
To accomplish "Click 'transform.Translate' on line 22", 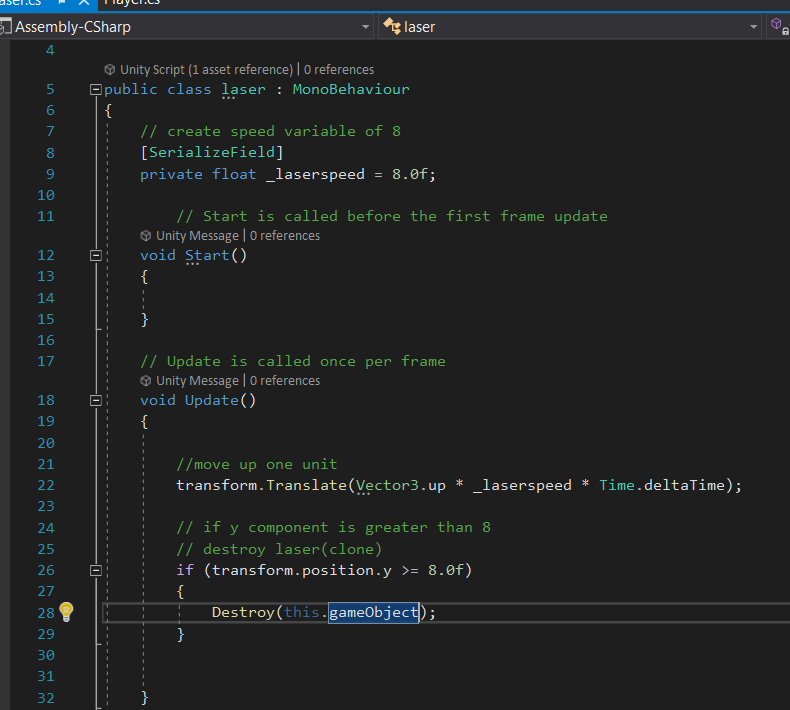I will click(x=261, y=485).
